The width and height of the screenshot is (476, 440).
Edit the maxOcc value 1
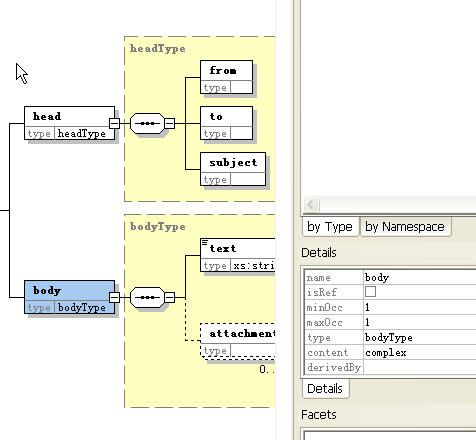419,322
